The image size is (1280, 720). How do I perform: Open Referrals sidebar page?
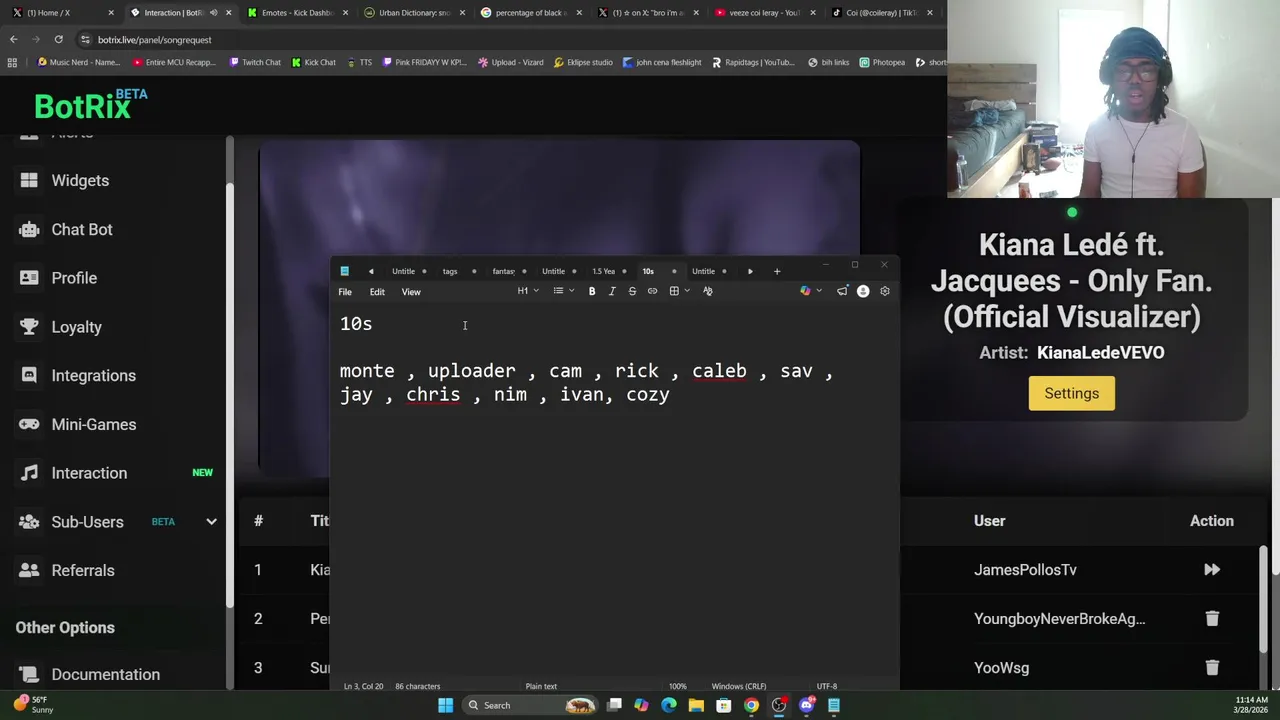[x=83, y=571]
